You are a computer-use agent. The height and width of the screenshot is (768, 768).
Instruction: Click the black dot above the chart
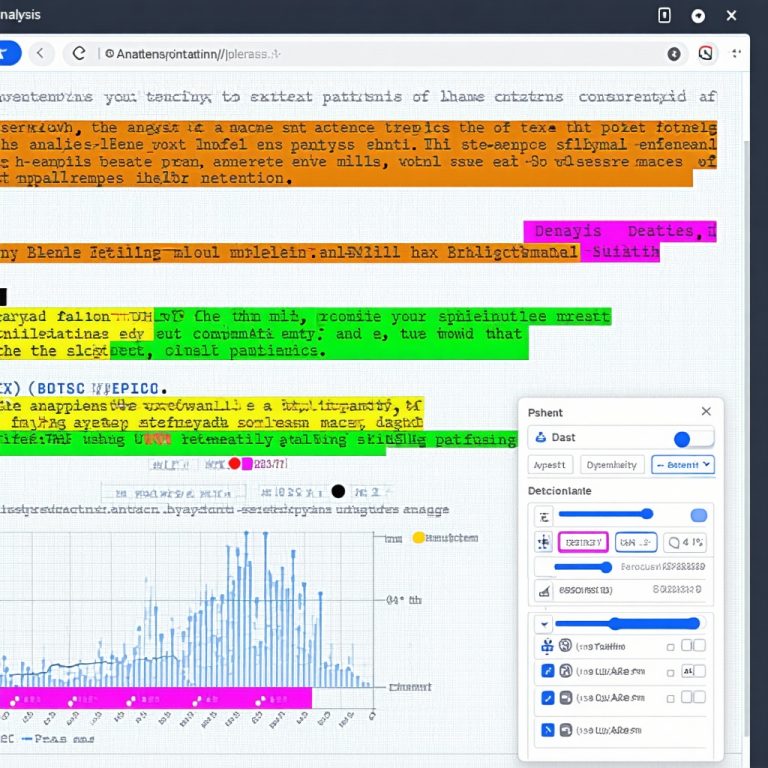coord(338,491)
